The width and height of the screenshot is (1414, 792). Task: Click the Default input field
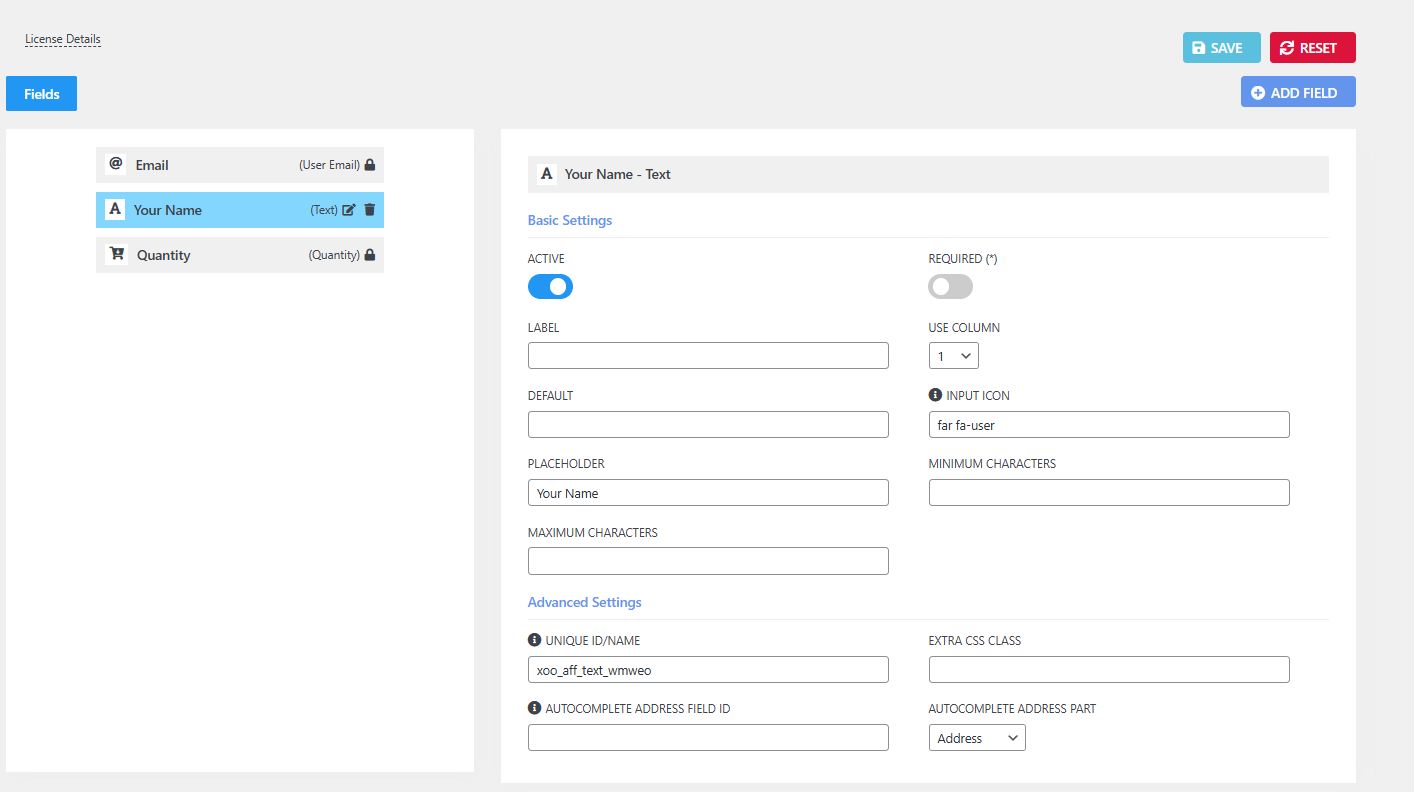pos(708,424)
